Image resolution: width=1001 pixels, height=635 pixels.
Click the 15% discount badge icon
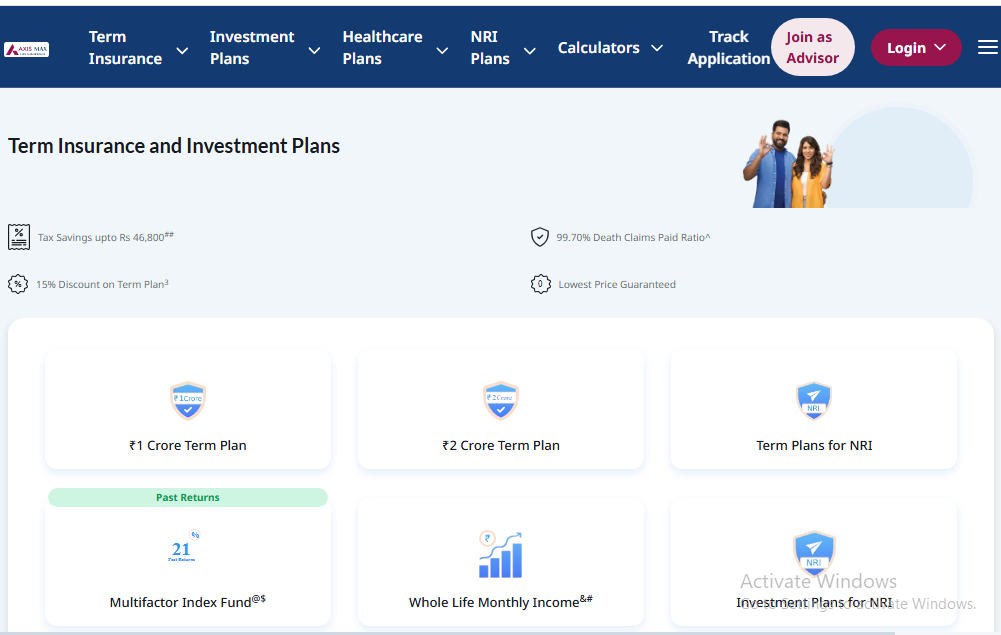(x=18, y=284)
